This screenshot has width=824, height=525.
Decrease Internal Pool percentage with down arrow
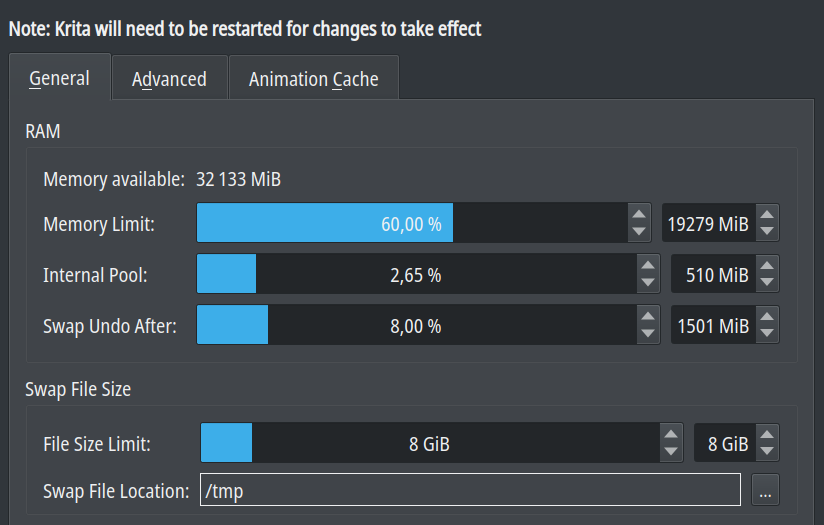point(648,283)
